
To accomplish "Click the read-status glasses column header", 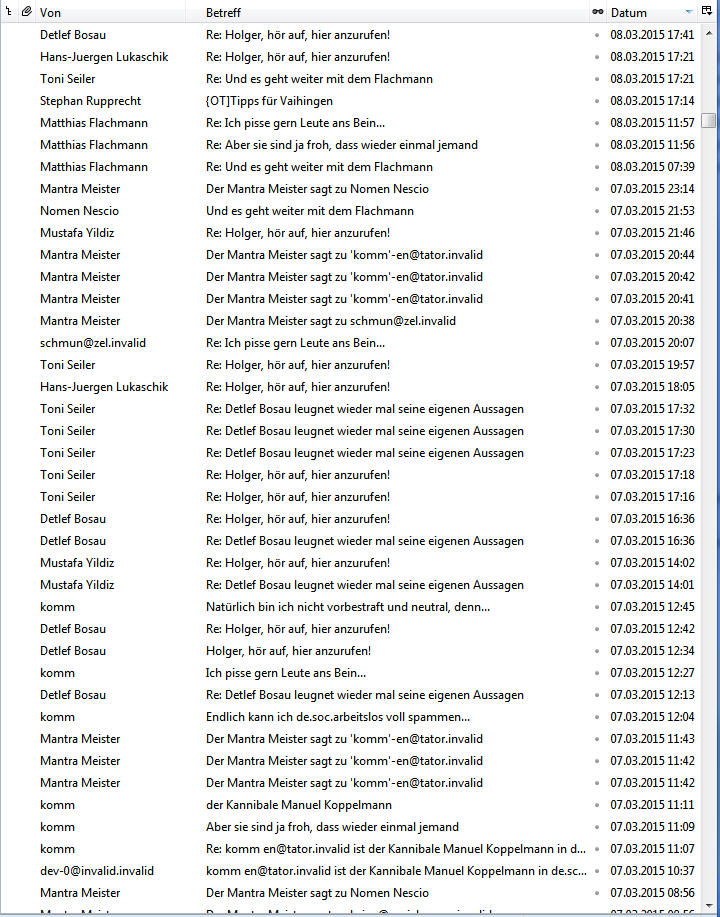I will click(x=597, y=12).
